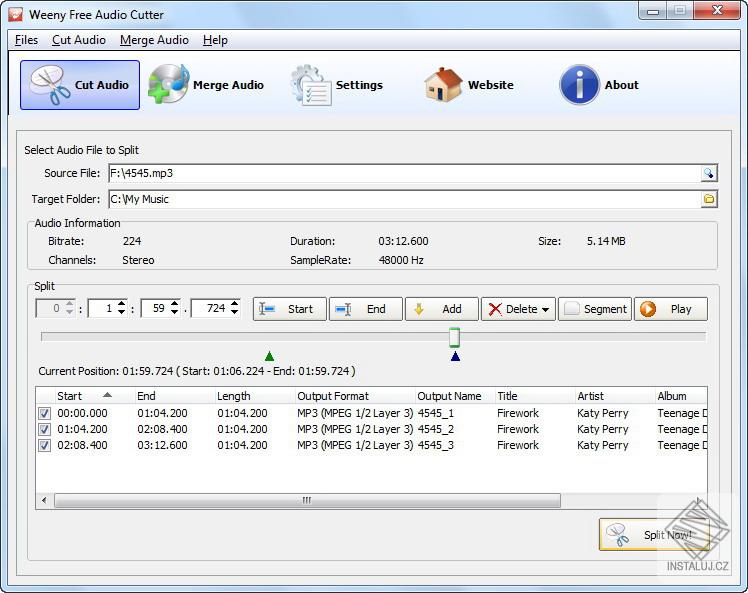The image size is (748, 593).
Task: Open the Merge Audio menu
Action: tap(154, 40)
